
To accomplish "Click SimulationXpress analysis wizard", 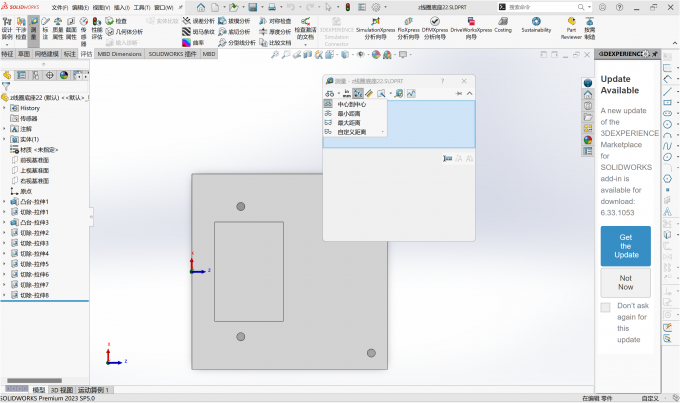I will [376, 29].
